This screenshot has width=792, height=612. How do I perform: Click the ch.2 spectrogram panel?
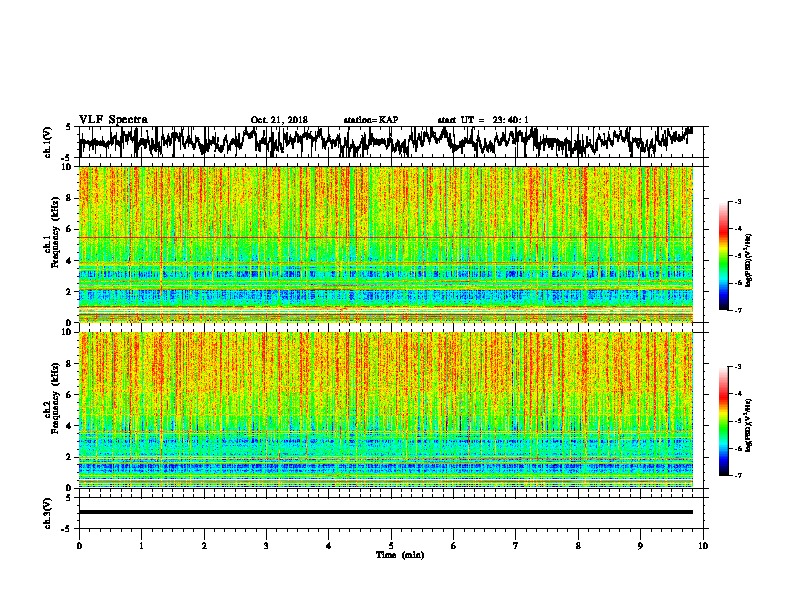[386, 410]
